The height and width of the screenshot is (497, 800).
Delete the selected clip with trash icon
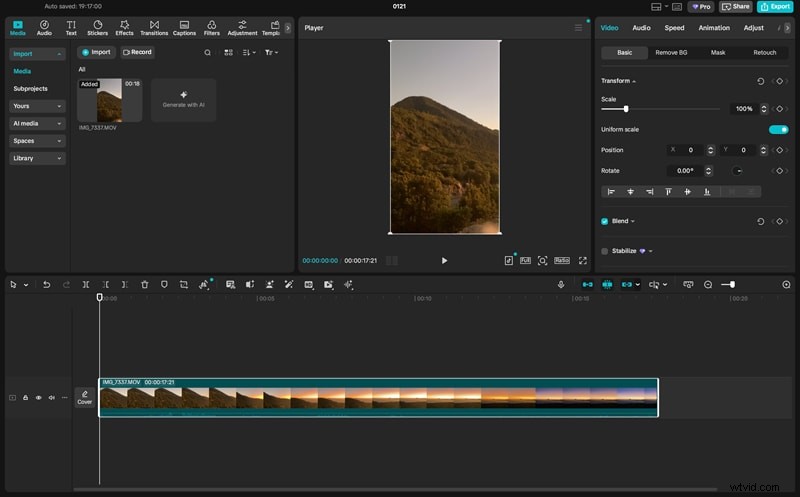click(145, 285)
